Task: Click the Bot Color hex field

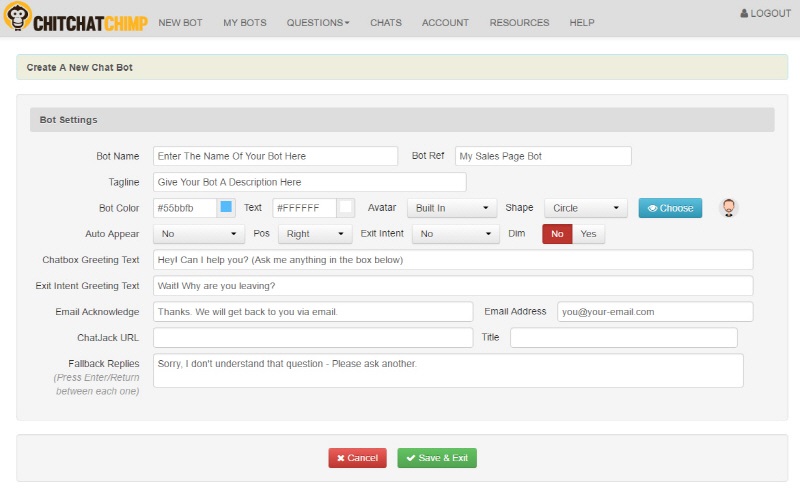Action: pos(185,208)
